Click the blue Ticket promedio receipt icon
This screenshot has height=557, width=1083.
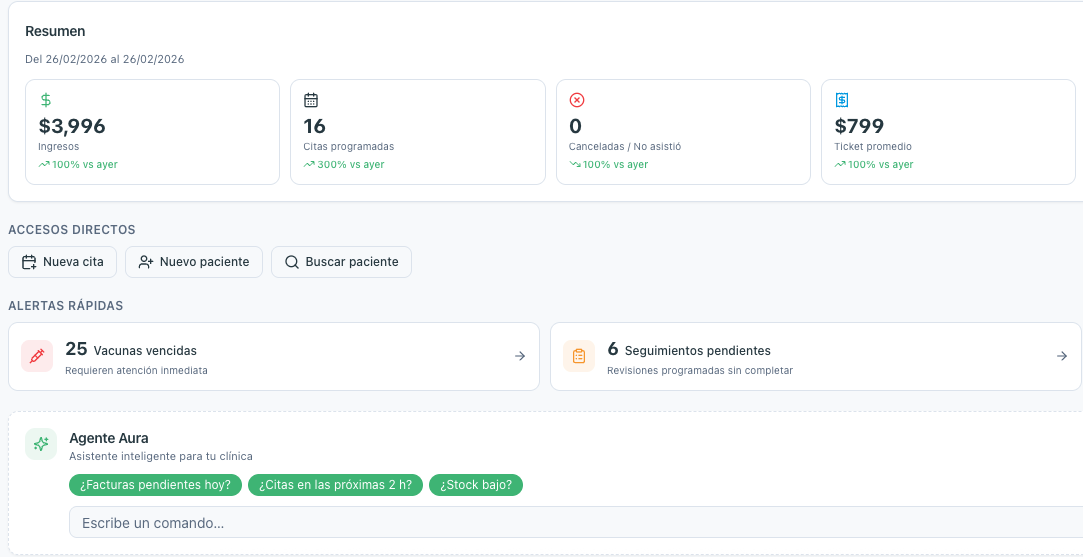(x=842, y=100)
